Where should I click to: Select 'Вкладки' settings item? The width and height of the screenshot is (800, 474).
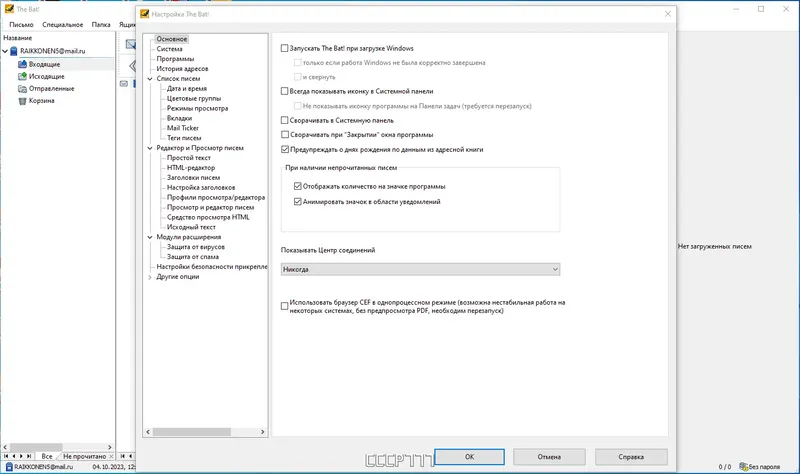[x=180, y=118]
